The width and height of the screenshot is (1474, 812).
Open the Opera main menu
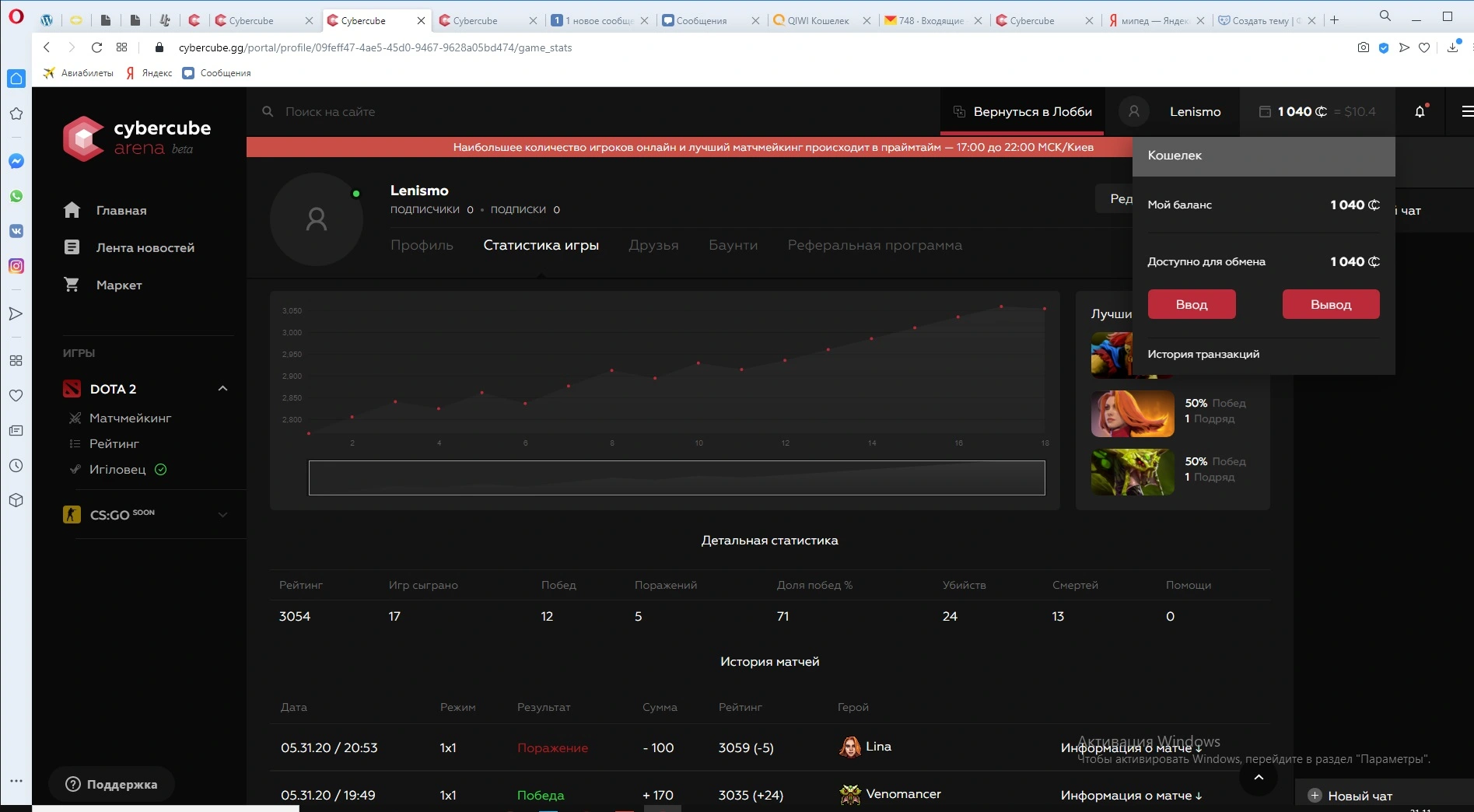[16, 16]
